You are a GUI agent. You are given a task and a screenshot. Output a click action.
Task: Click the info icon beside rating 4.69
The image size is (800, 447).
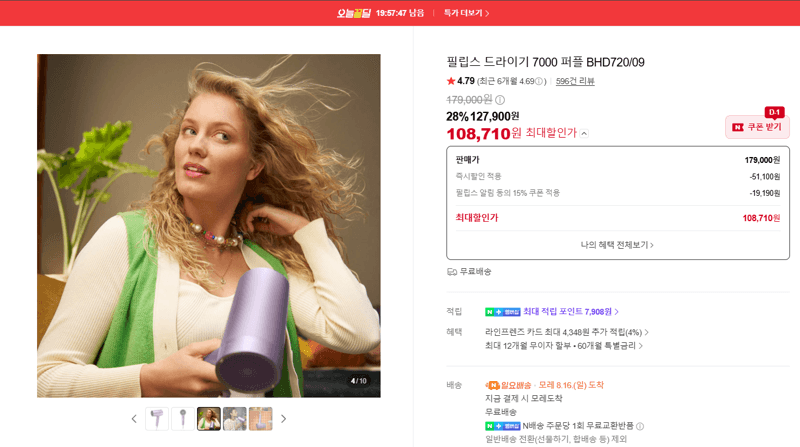pos(538,82)
